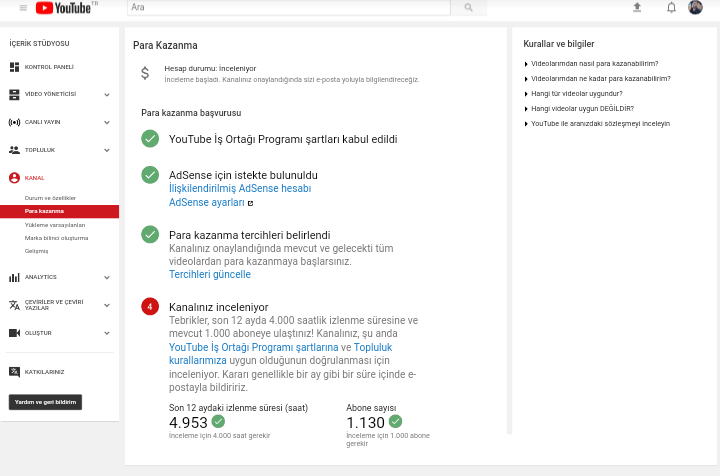Click check mark for İş Ortağı Programı step
720x476 pixels.
(150, 139)
